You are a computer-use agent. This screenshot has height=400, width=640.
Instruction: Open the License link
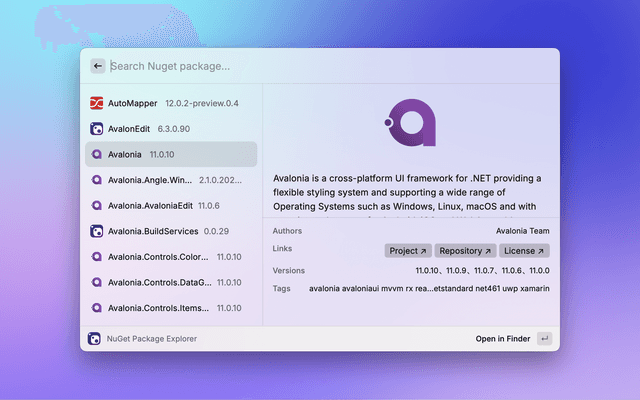coord(524,251)
